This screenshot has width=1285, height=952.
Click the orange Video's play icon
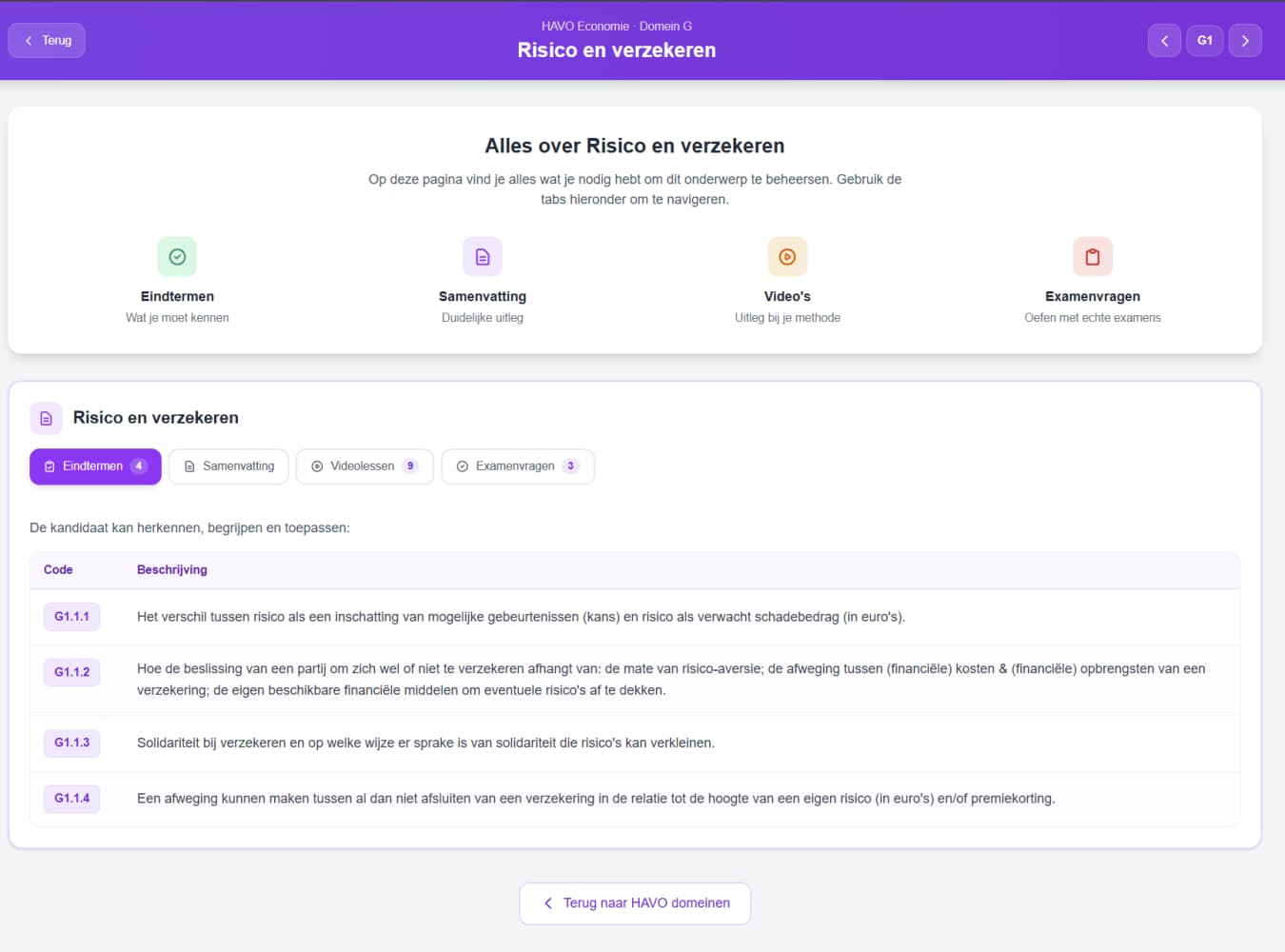pos(787,256)
